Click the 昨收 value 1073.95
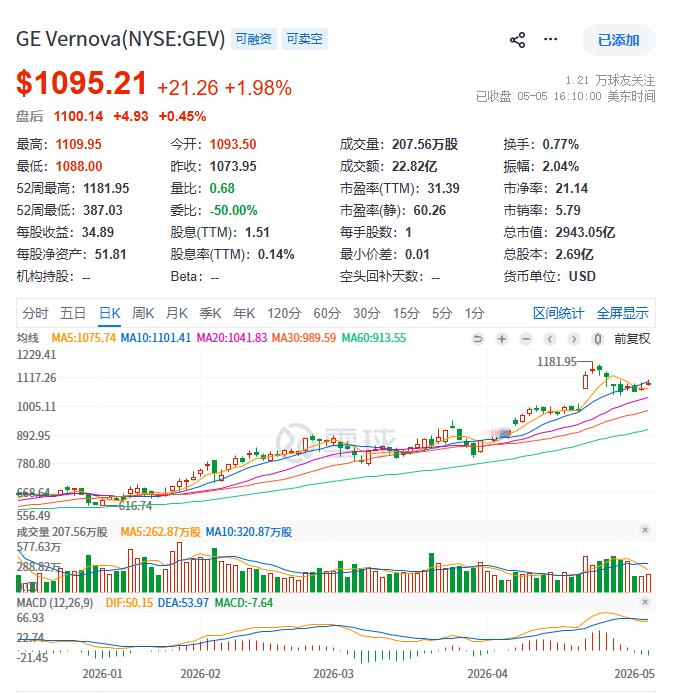 coord(233,167)
